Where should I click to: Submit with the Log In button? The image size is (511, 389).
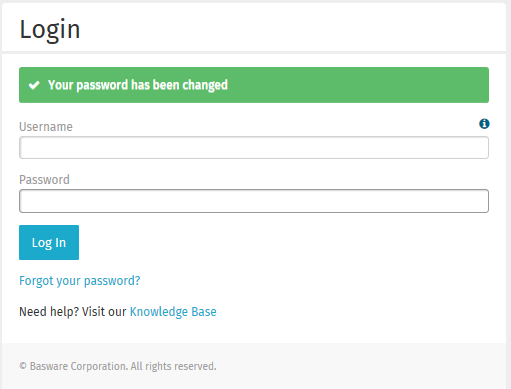coord(49,242)
